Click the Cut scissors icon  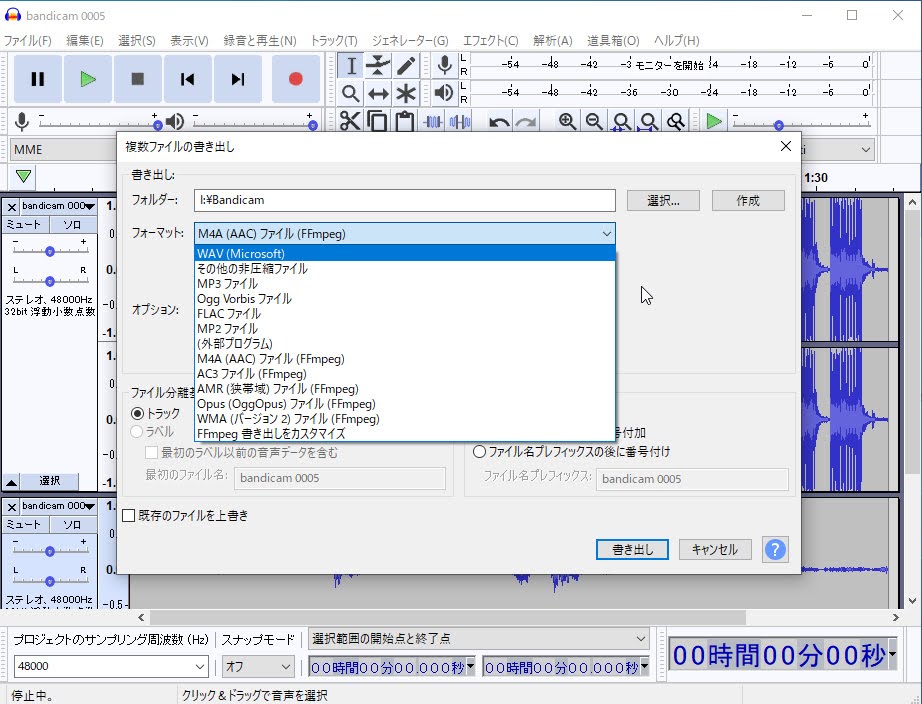click(x=350, y=122)
